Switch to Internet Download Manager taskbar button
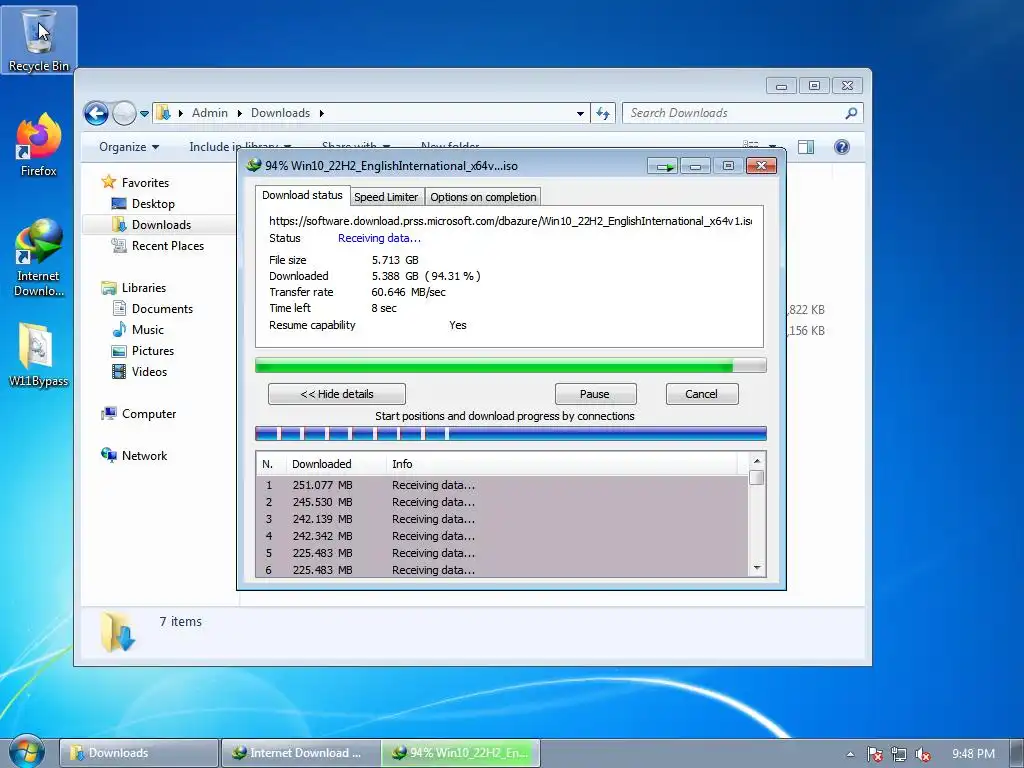This screenshot has height=768, width=1024. click(300, 753)
